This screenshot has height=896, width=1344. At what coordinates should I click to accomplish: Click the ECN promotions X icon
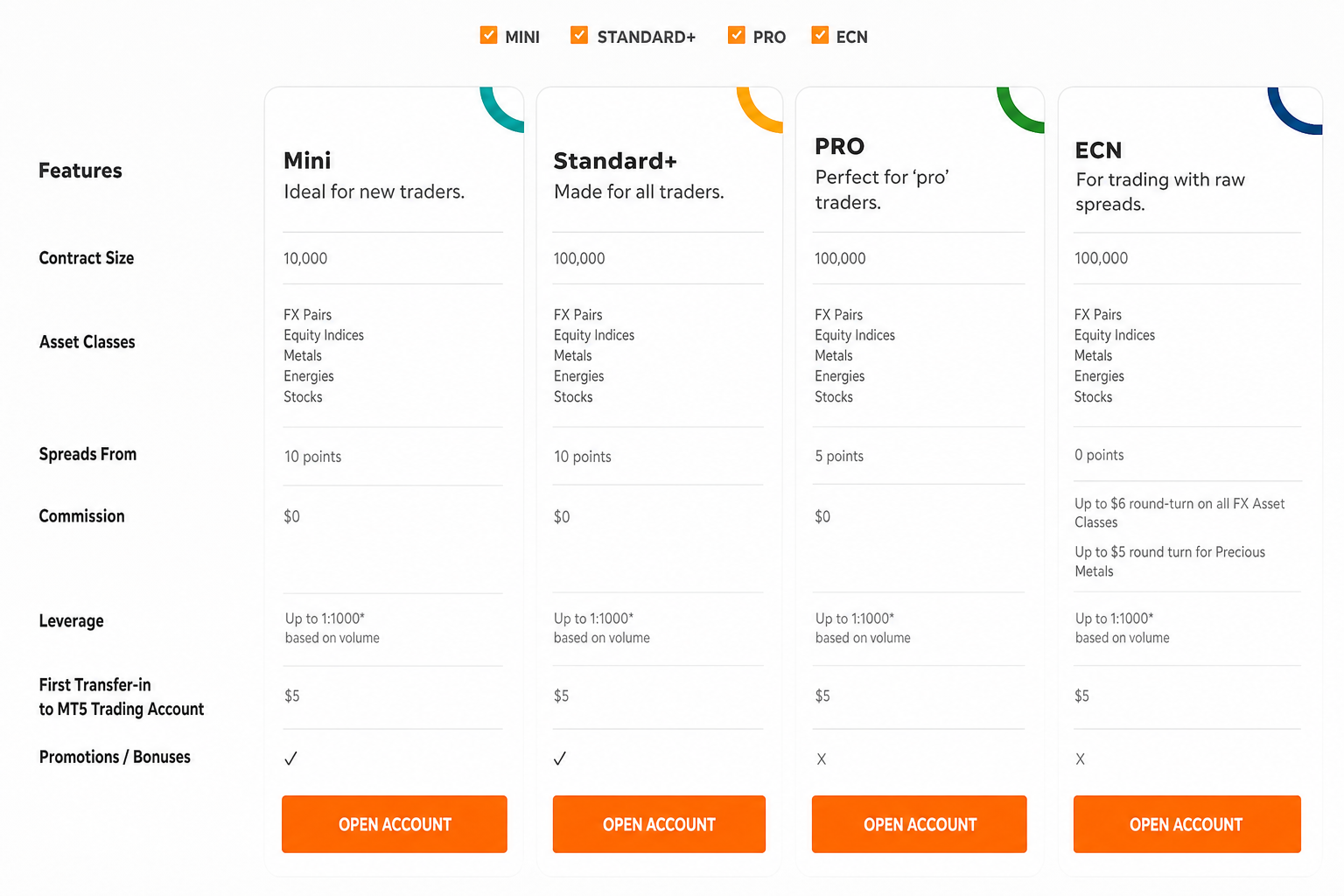(x=1081, y=759)
